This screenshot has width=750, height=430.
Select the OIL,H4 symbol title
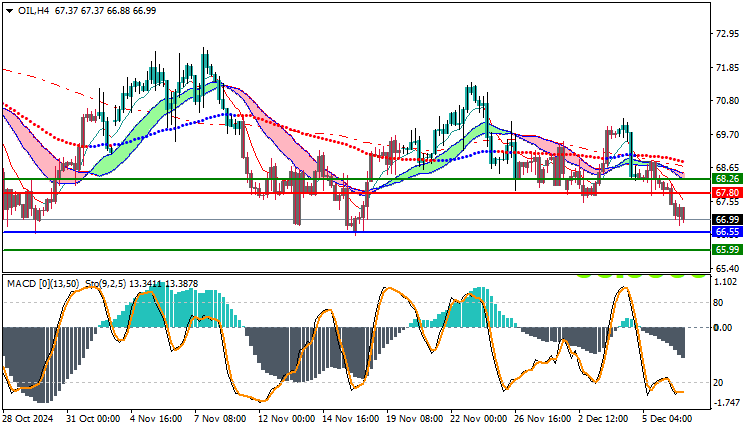[x=33, y=11]
